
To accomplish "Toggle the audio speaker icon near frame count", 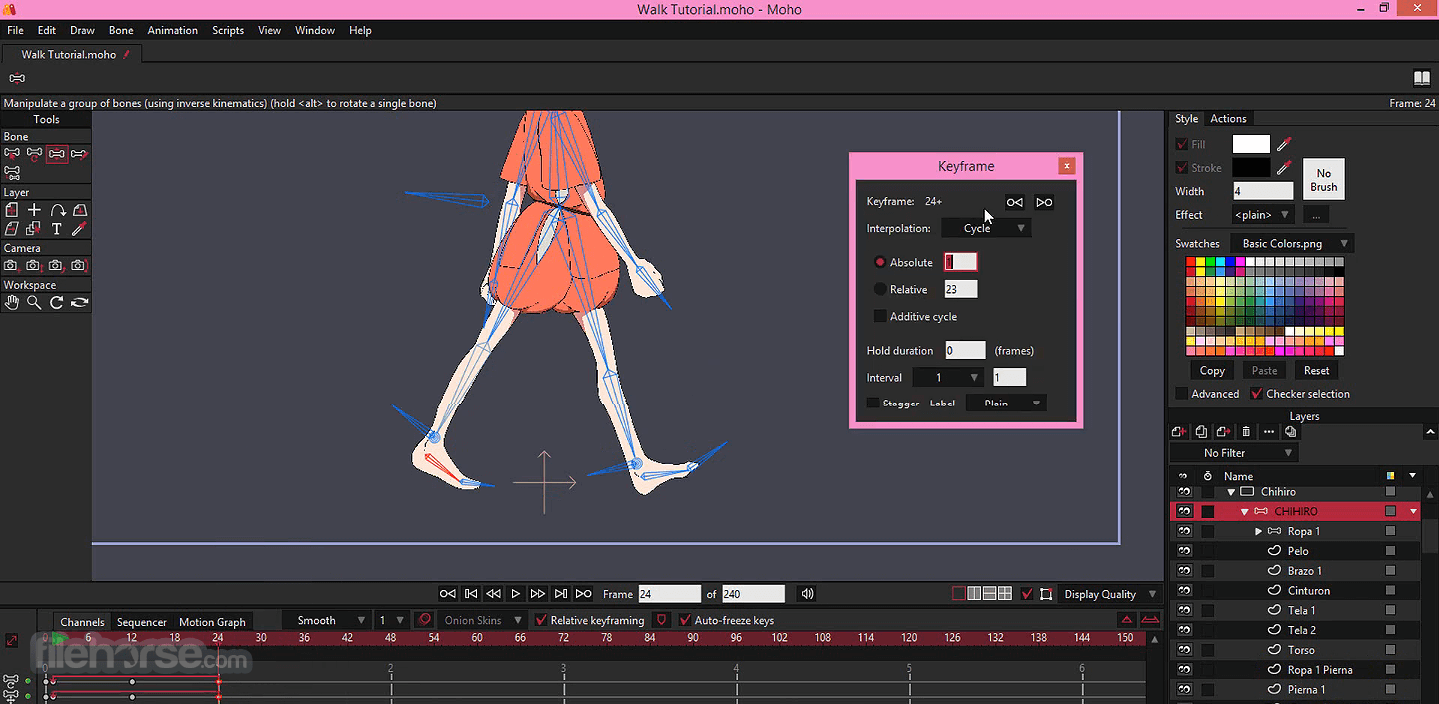I will tap(807, 594).
